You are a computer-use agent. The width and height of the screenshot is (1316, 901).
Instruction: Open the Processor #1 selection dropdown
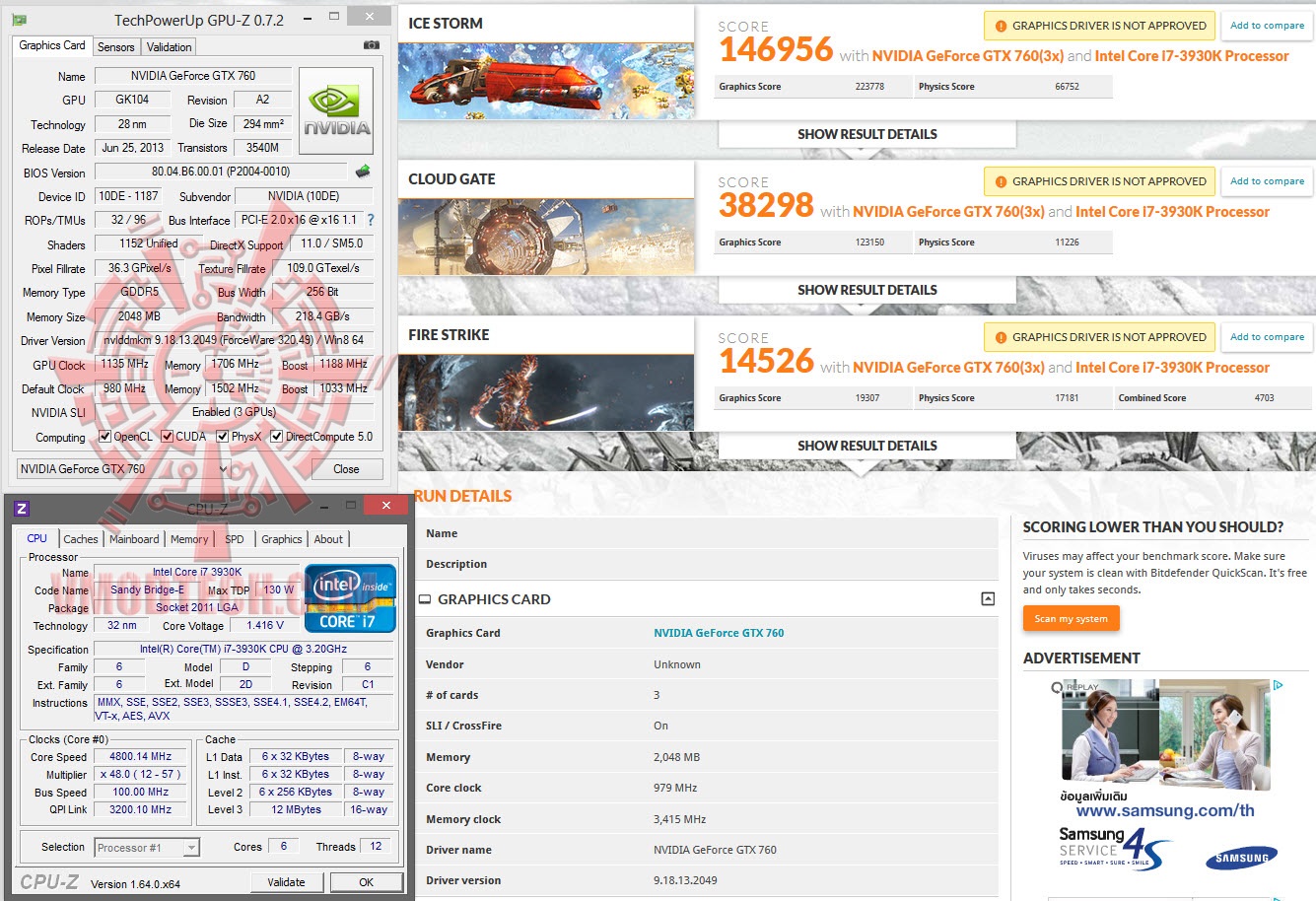147,848
